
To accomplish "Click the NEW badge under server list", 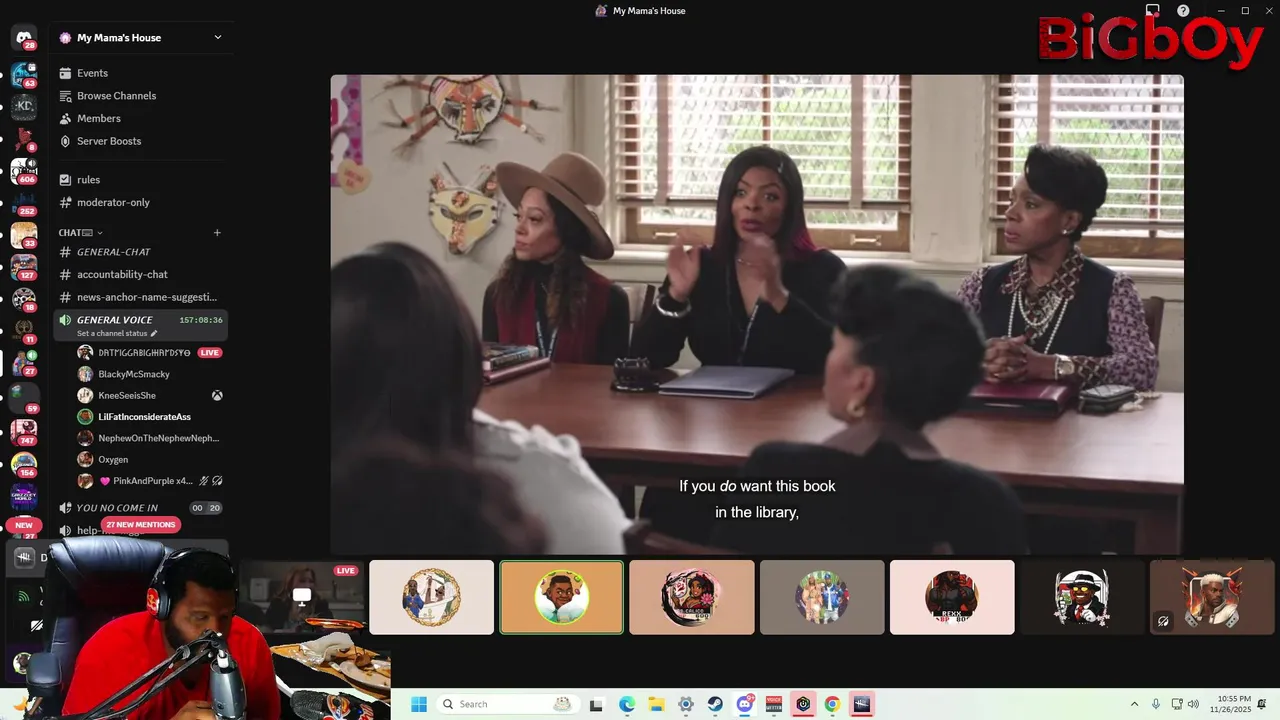I will 24,525.
